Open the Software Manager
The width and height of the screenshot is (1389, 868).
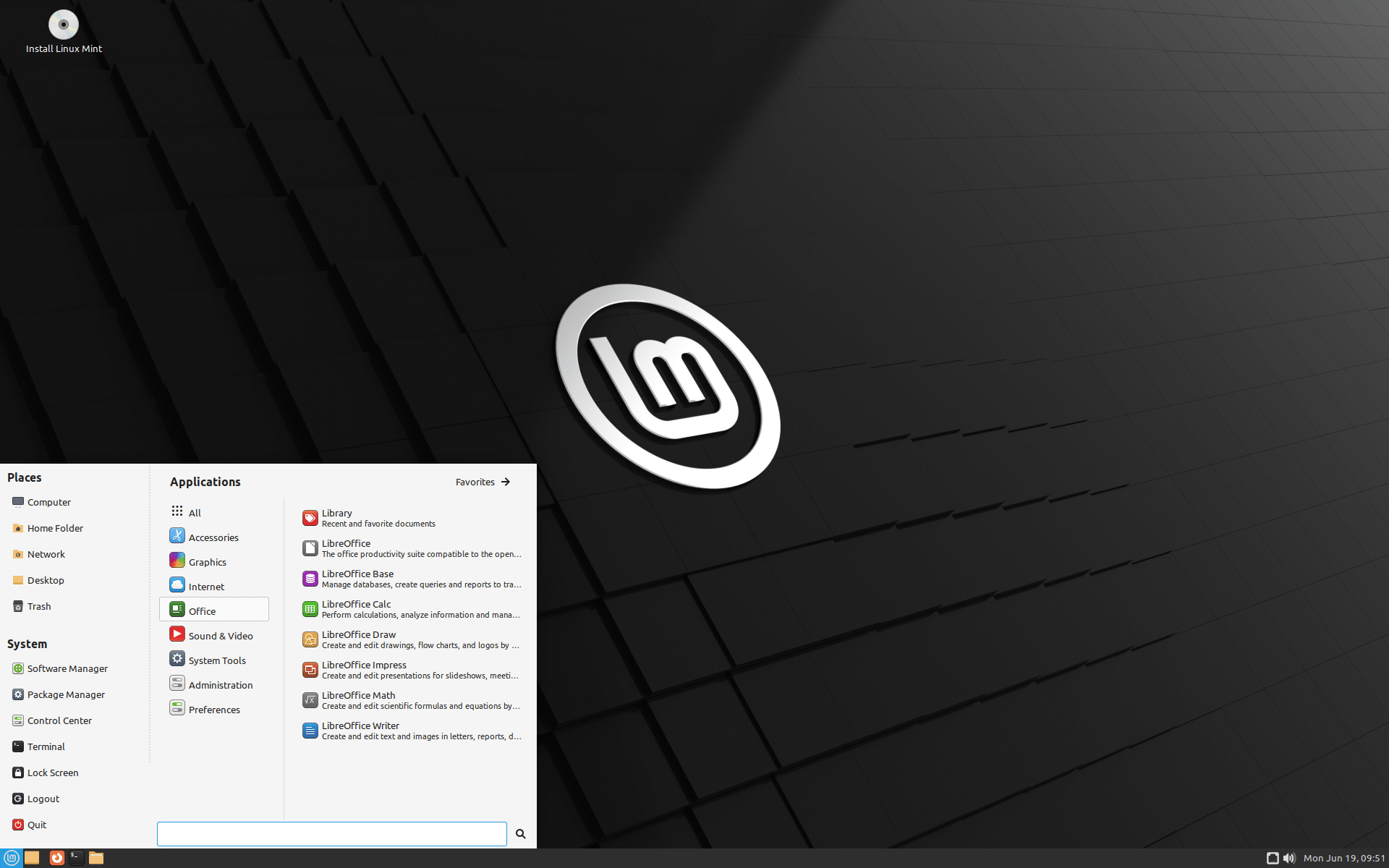pyautogui.click(x=67, y=668)
